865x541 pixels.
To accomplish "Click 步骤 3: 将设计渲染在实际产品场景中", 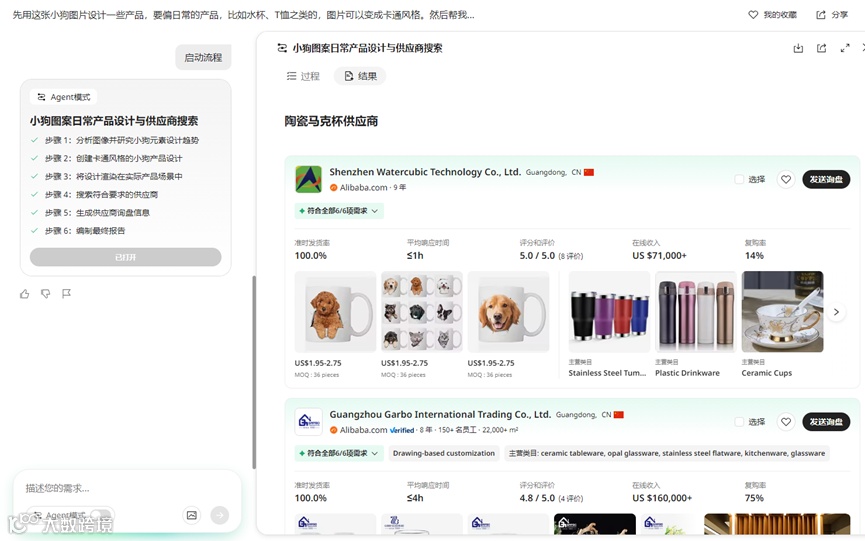I will pos(113,177).
